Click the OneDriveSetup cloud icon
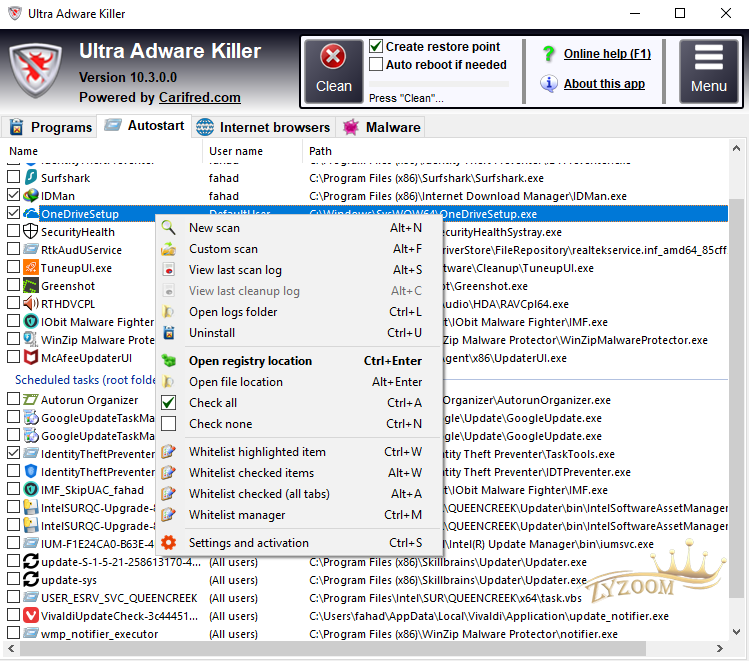The height and width of the screenshot is (661, 749). click(x=31, y=213)
